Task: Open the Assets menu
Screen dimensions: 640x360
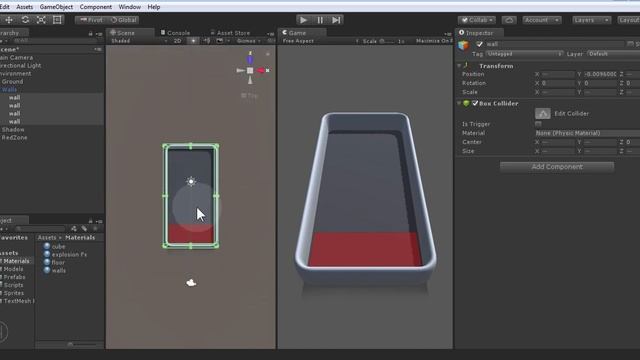Action: coord(24,7)
